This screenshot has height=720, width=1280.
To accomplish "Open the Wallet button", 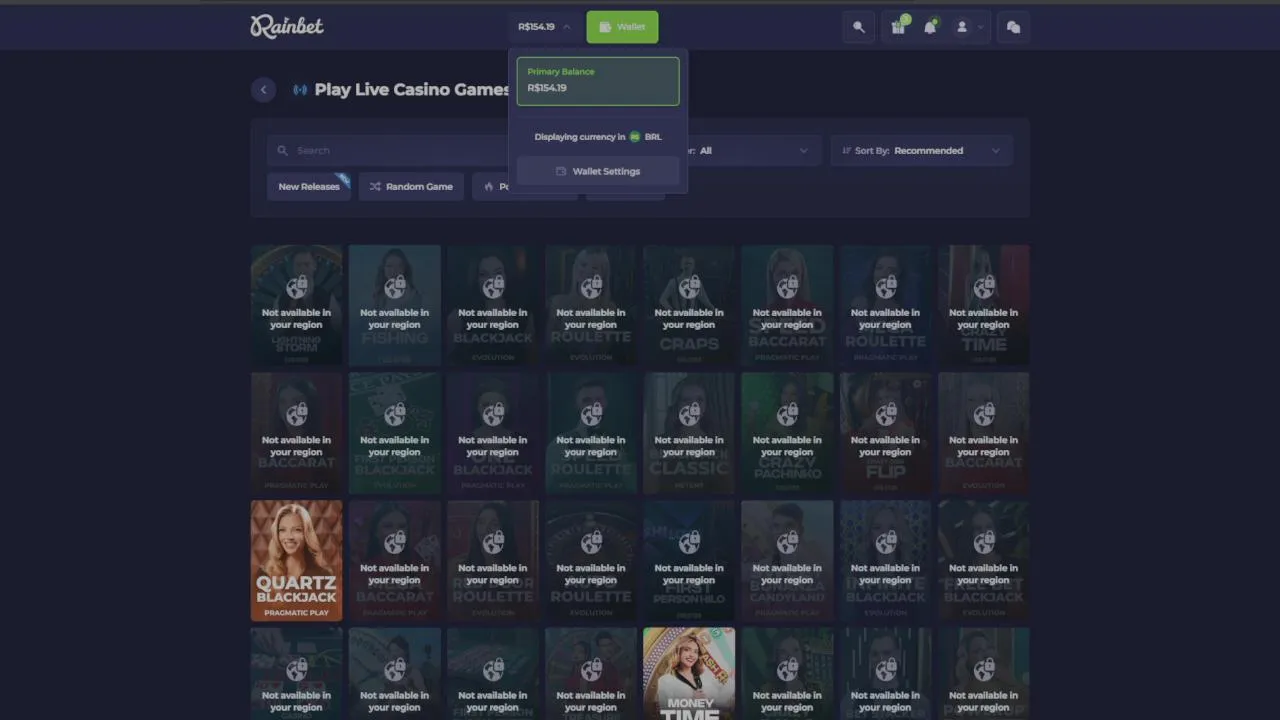I will [622, 27].
